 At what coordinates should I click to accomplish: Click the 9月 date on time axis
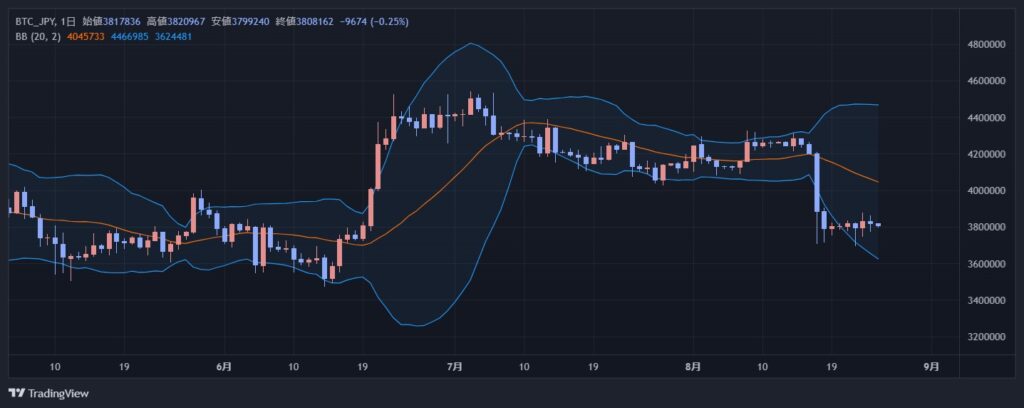(931, 367)
